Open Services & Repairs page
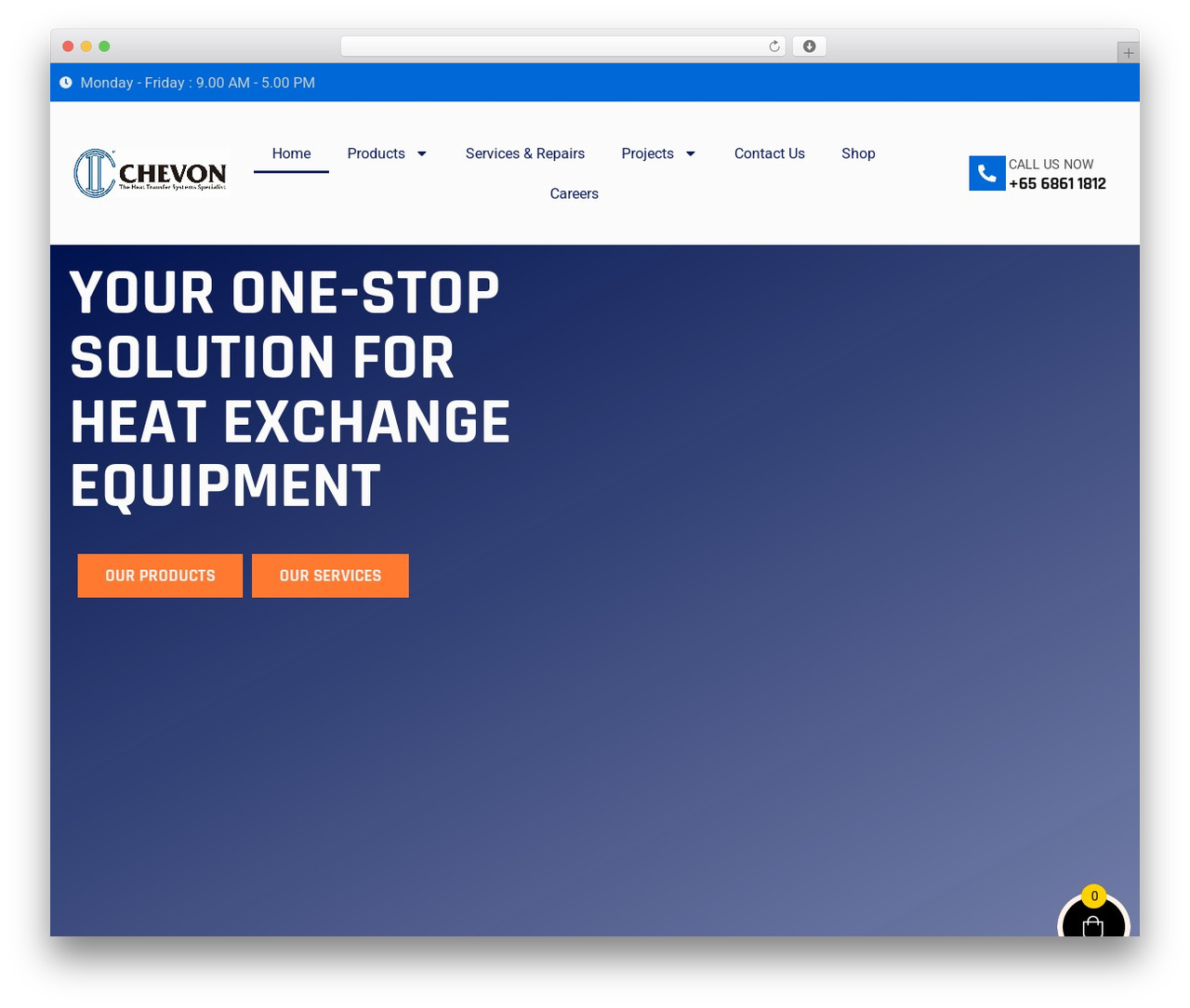The image size is (1190, 1008). (525, 153)
